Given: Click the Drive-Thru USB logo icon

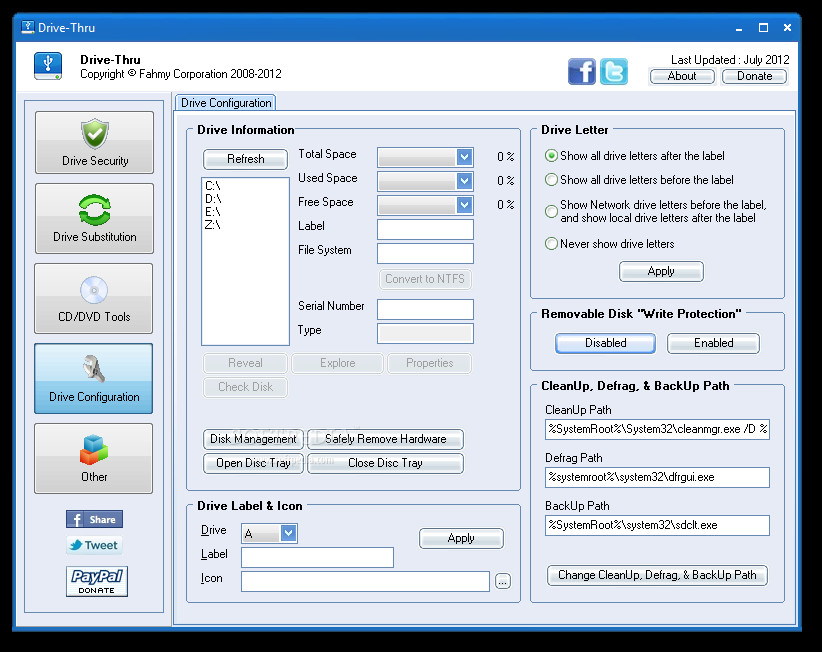Looking at the screenshot, I should coord(48,66).
